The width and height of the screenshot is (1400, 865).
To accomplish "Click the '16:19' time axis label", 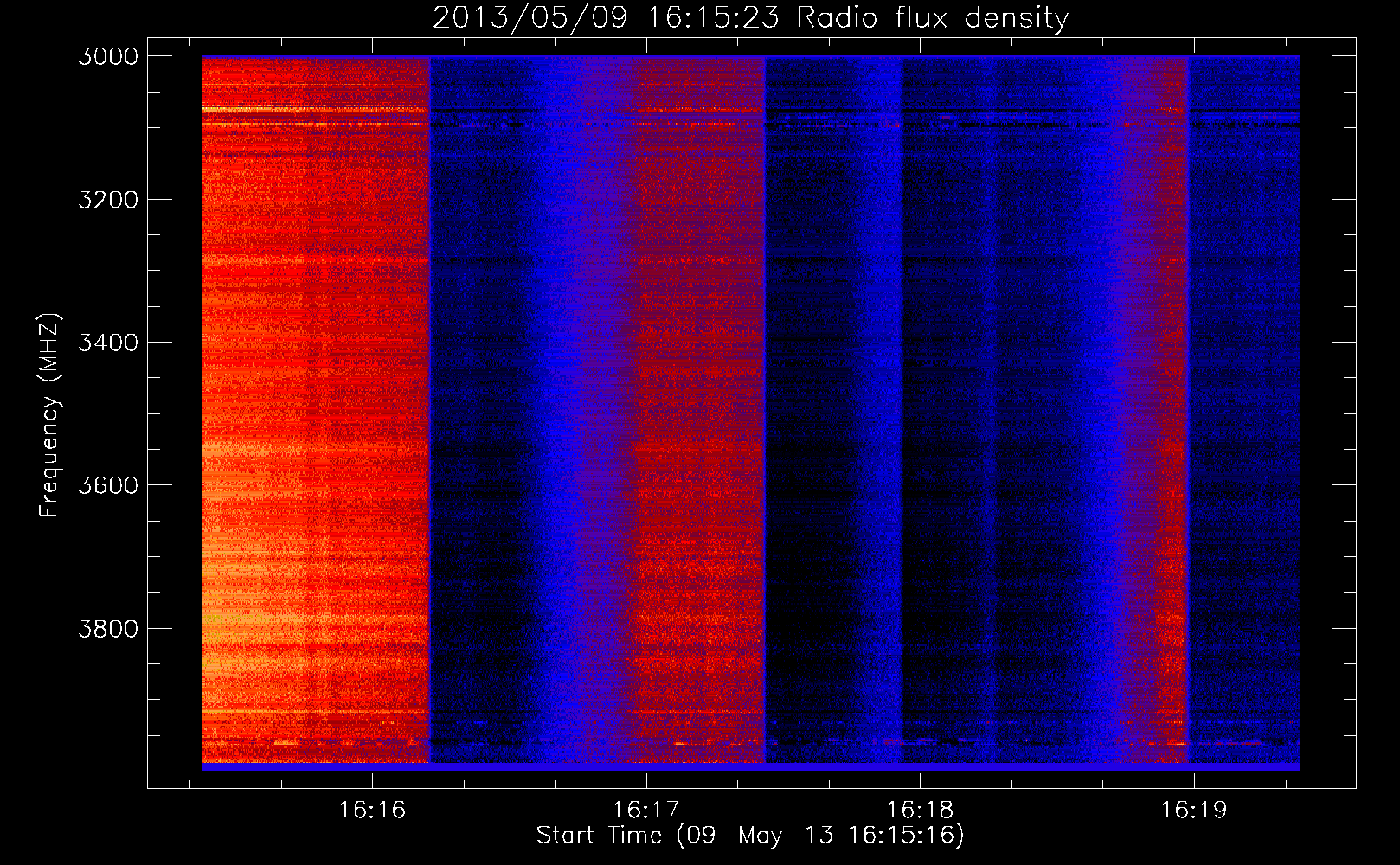I will 1193,810.
